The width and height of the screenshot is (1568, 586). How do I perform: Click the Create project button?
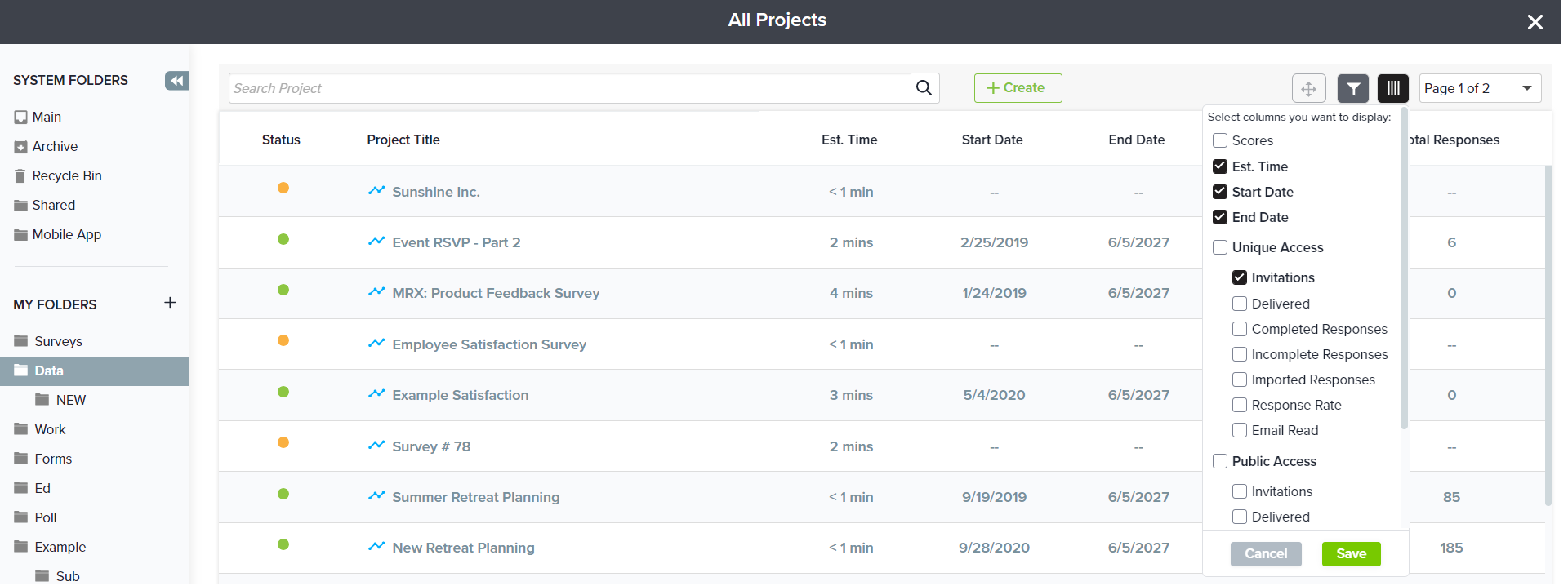click(1018, 88)
